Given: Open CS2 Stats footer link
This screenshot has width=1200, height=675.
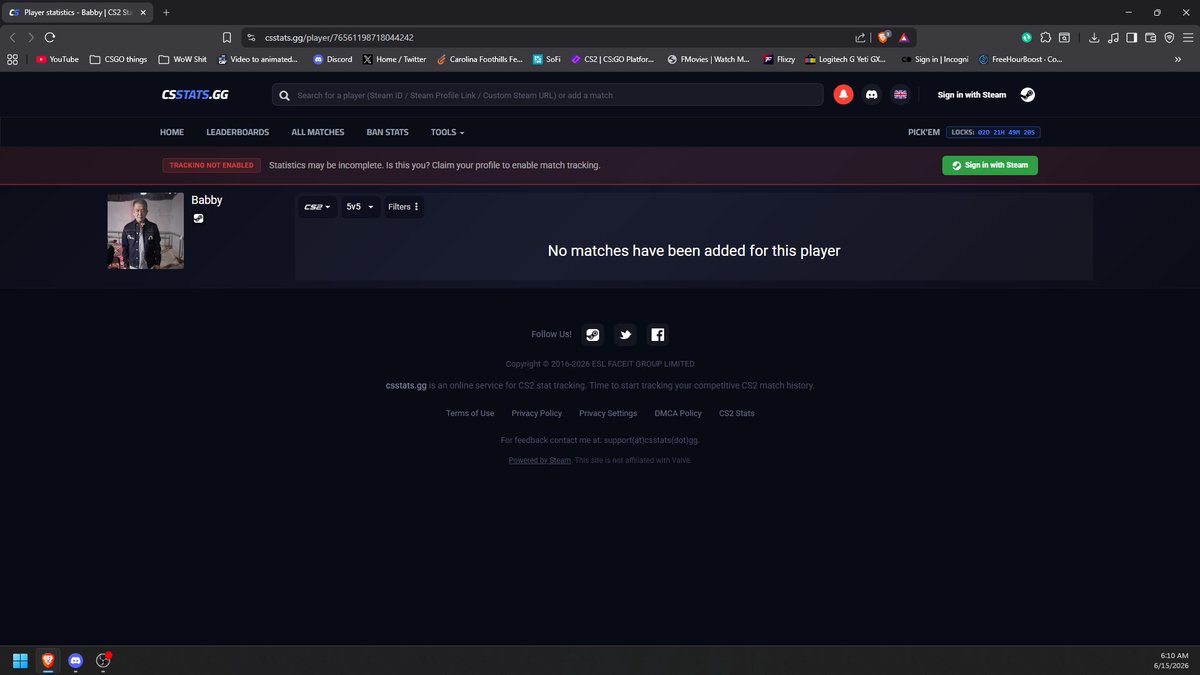Looking at the screenshot, I should click(737, 413).
